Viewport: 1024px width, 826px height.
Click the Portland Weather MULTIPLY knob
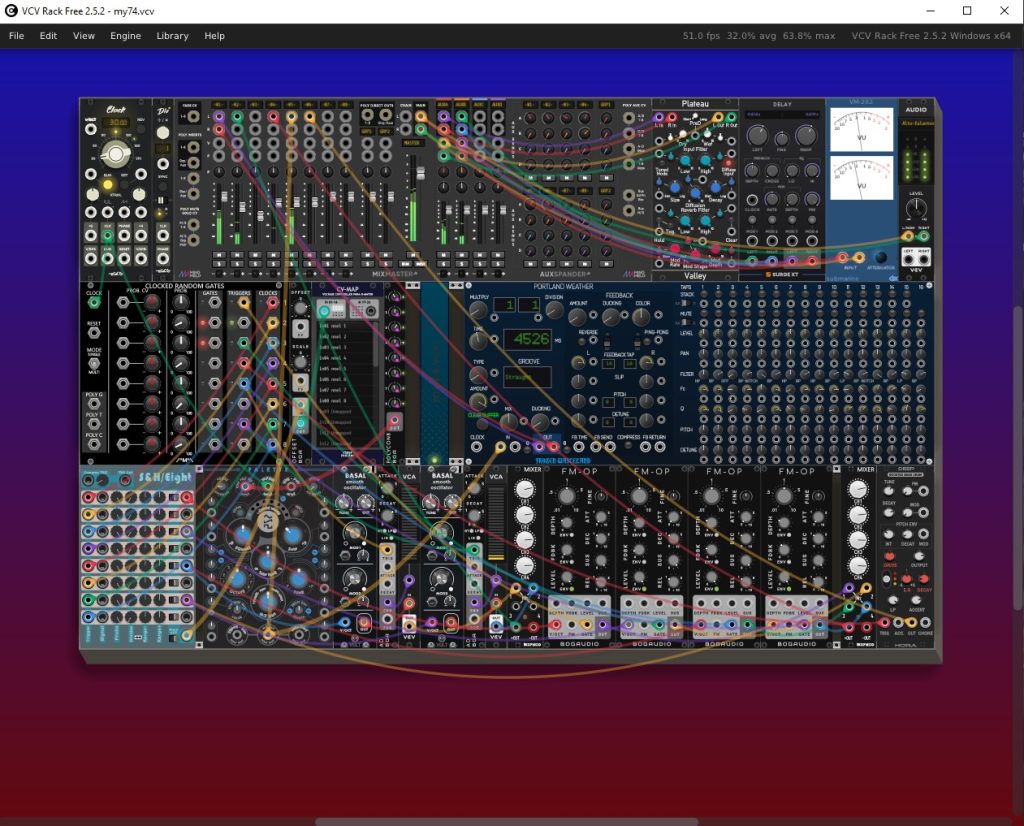pyautogui.click(x=479, y=310)
